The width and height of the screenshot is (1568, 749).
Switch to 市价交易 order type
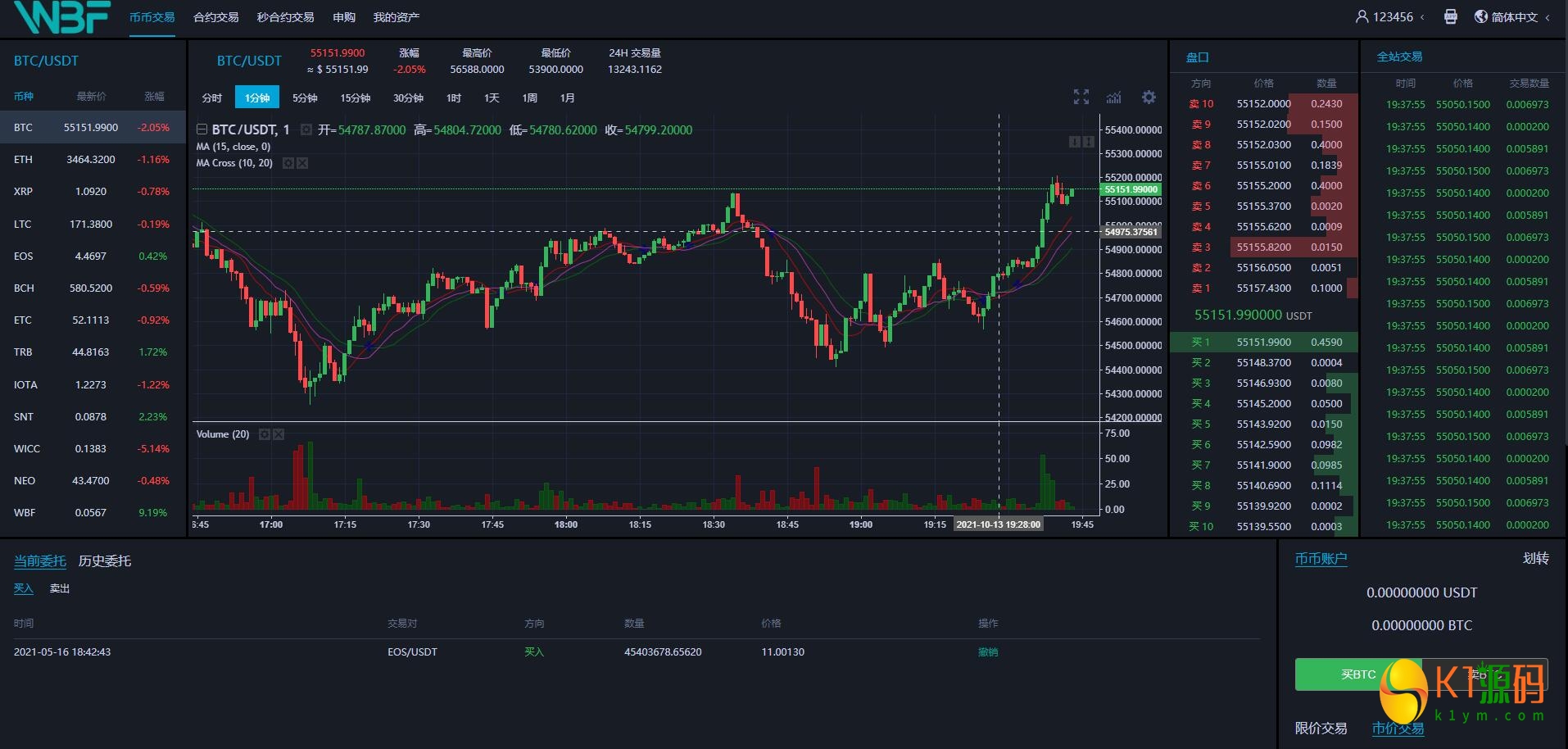click(1398, 728)
